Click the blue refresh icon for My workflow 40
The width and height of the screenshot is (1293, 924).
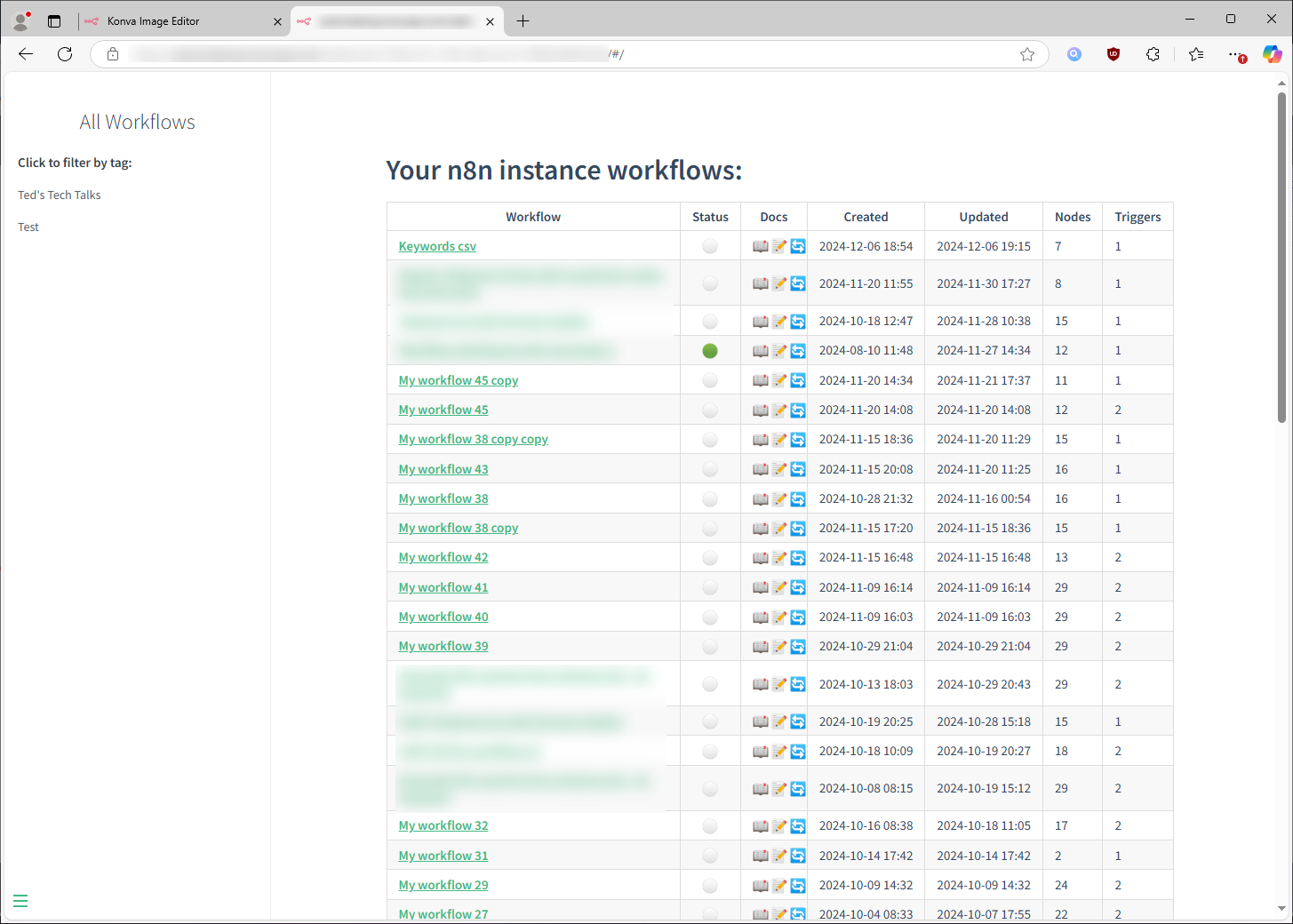pos(798,617)
